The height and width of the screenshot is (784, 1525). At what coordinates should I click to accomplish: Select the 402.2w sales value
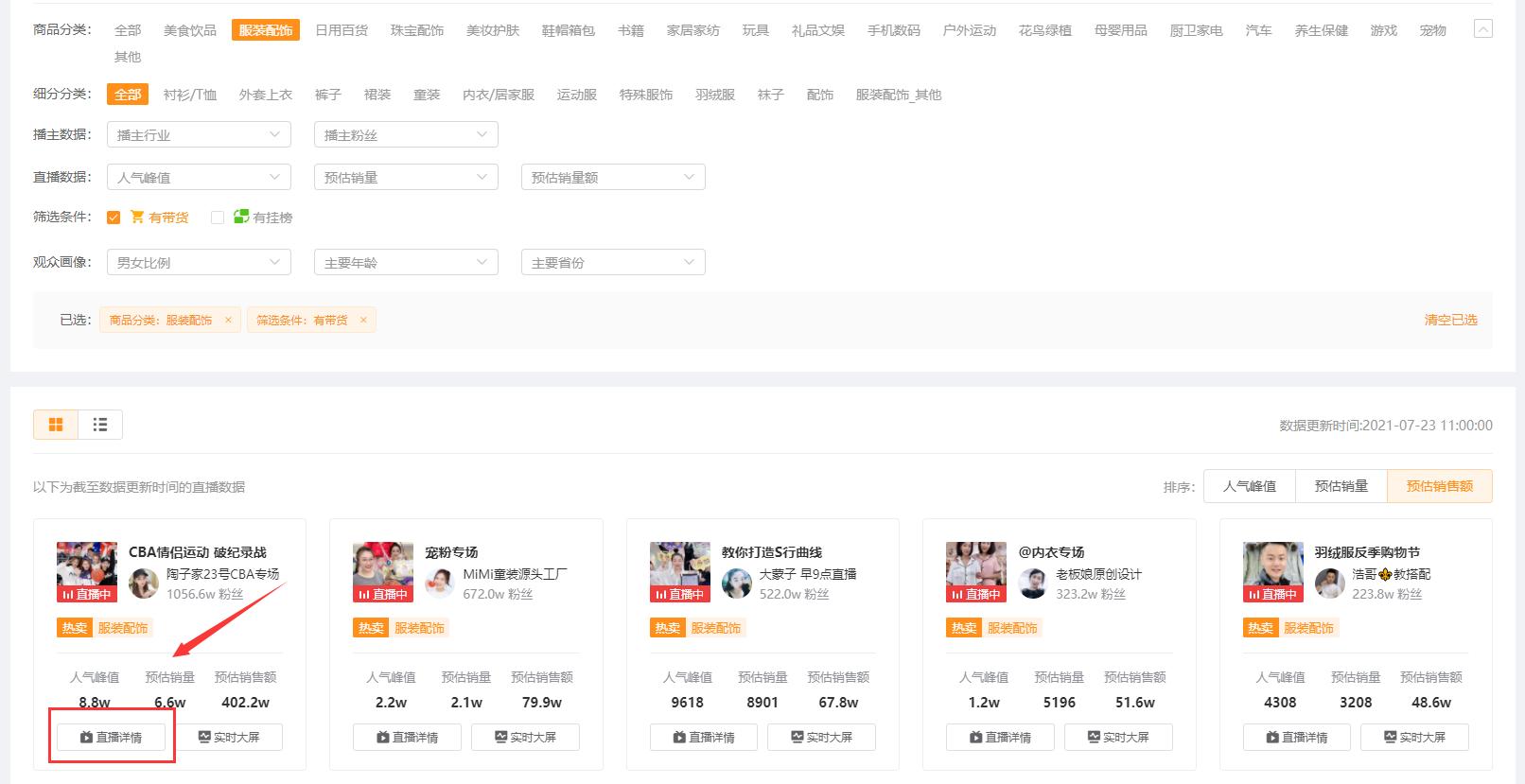[245, 703]
